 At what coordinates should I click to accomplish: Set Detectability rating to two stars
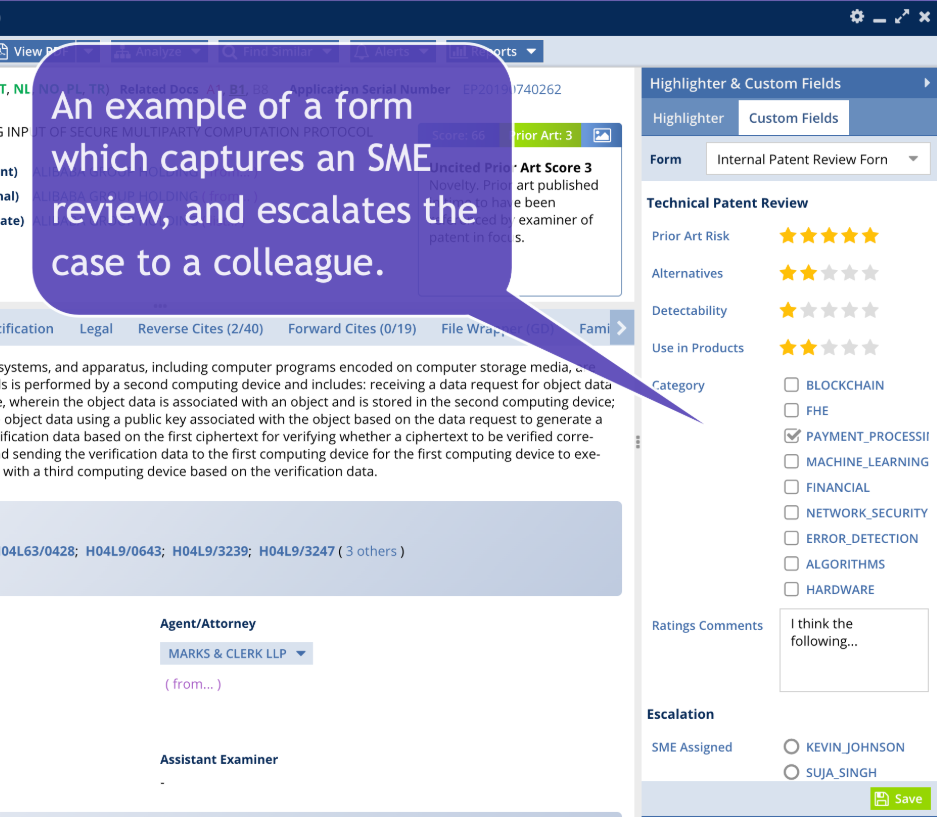[x=809, y=311]
